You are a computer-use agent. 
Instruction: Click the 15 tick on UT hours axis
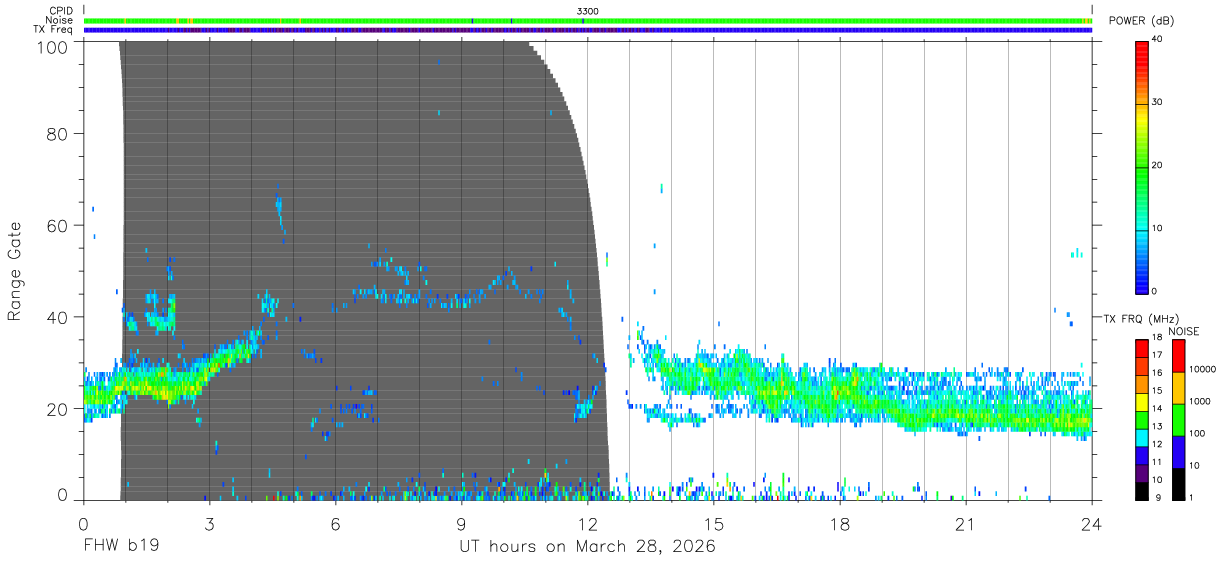(x=714, y=524)
